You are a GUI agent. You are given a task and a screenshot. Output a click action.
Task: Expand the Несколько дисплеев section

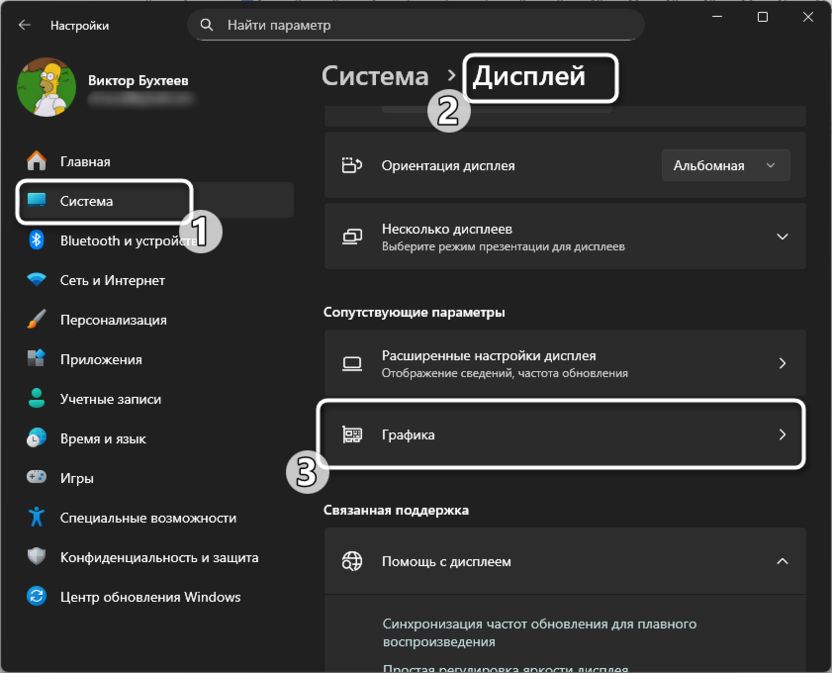pyautogui.click(x=782, y=236)
